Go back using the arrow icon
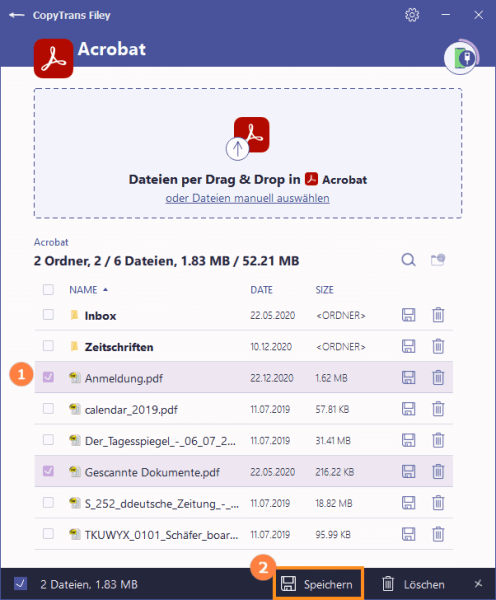The width and height of the screenshot is (496, 600). point(16,15)
